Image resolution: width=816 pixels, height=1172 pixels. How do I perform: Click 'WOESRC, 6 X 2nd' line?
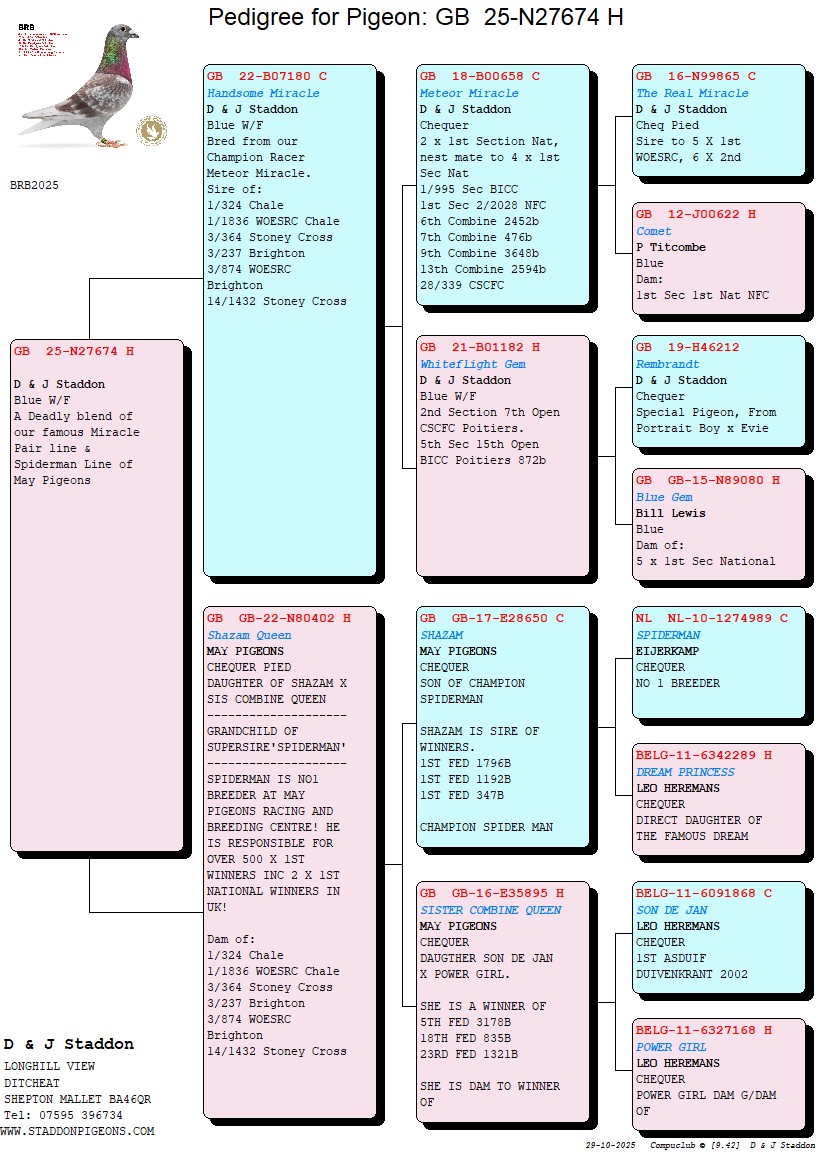688,158
